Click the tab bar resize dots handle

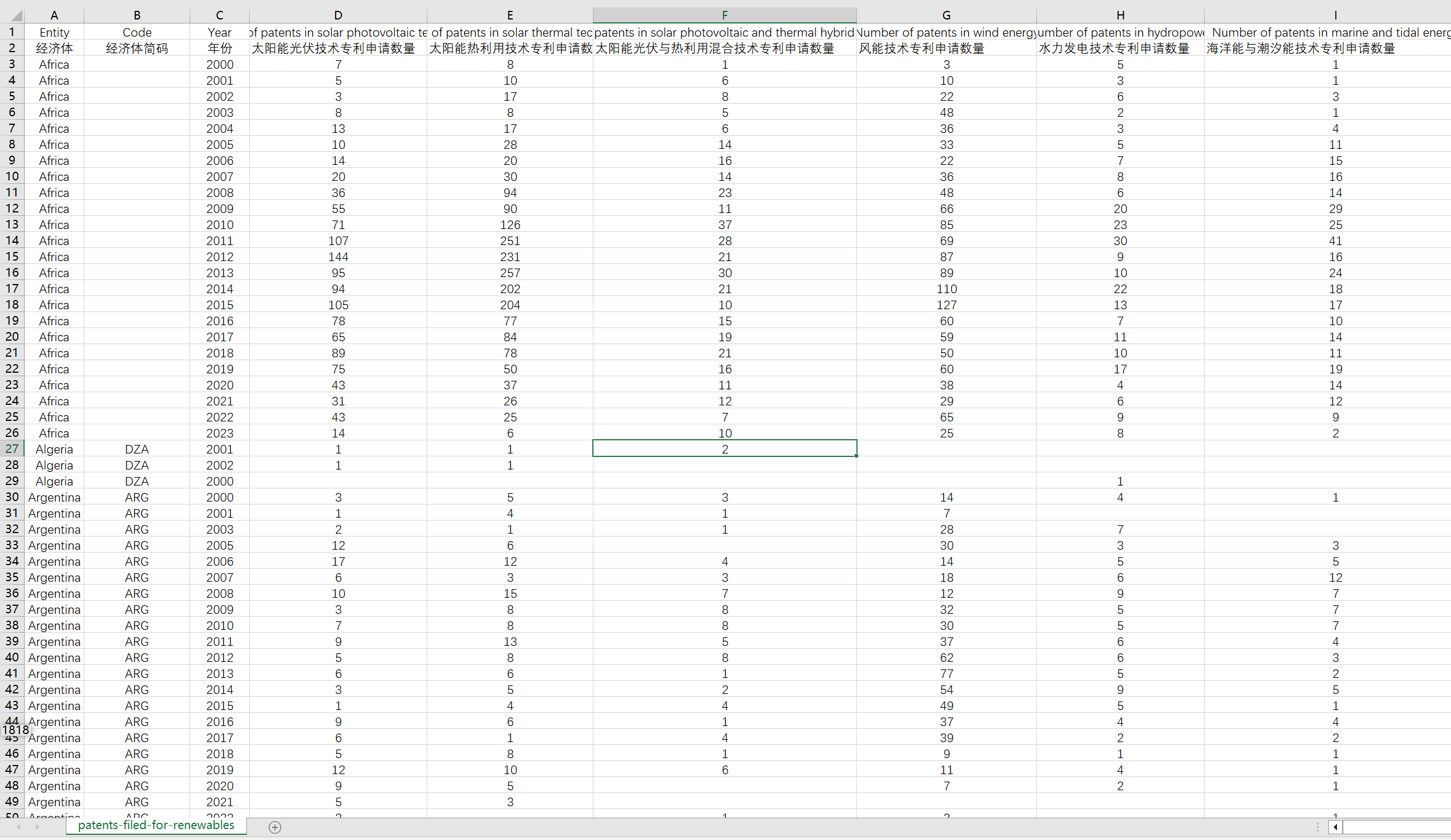click(x=1318, y=827)
